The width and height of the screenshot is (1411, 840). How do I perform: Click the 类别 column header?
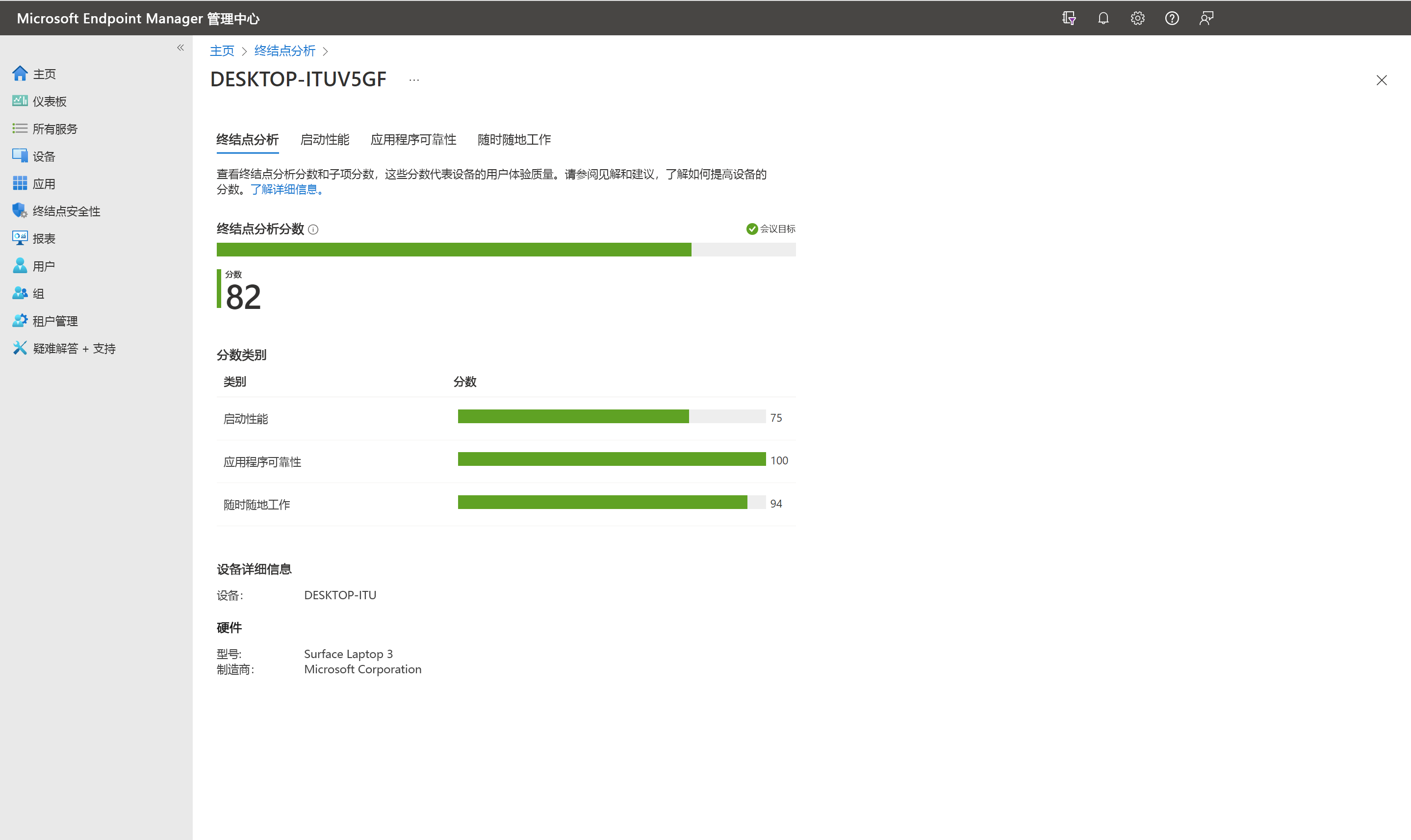[x=235, y=382]
